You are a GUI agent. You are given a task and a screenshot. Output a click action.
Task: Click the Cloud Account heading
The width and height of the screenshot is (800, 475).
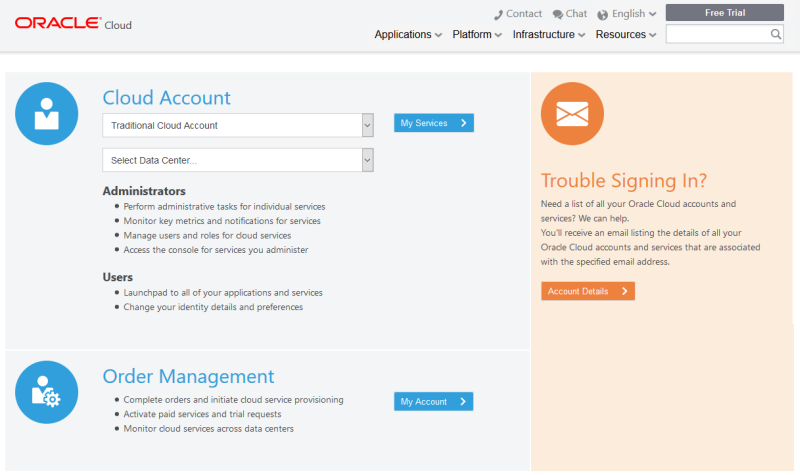(166, 97)
